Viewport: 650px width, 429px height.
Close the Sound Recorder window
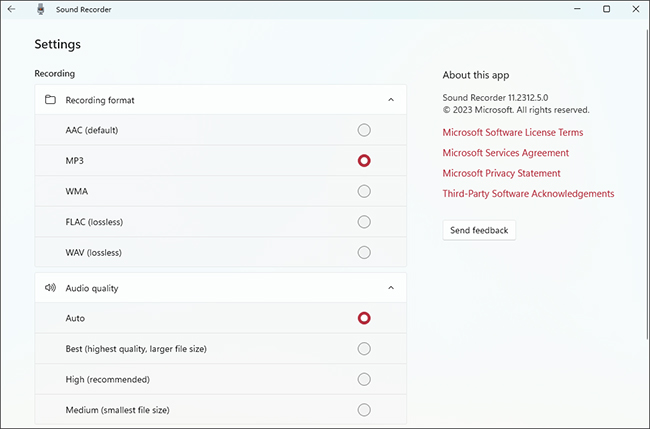[x=636, y=9]
